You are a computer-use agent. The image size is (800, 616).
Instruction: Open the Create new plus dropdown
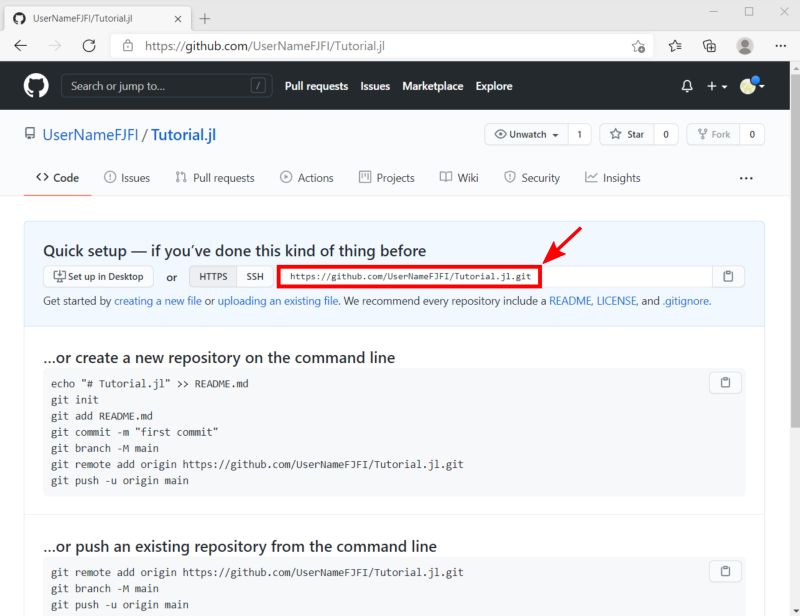[716, 86]
